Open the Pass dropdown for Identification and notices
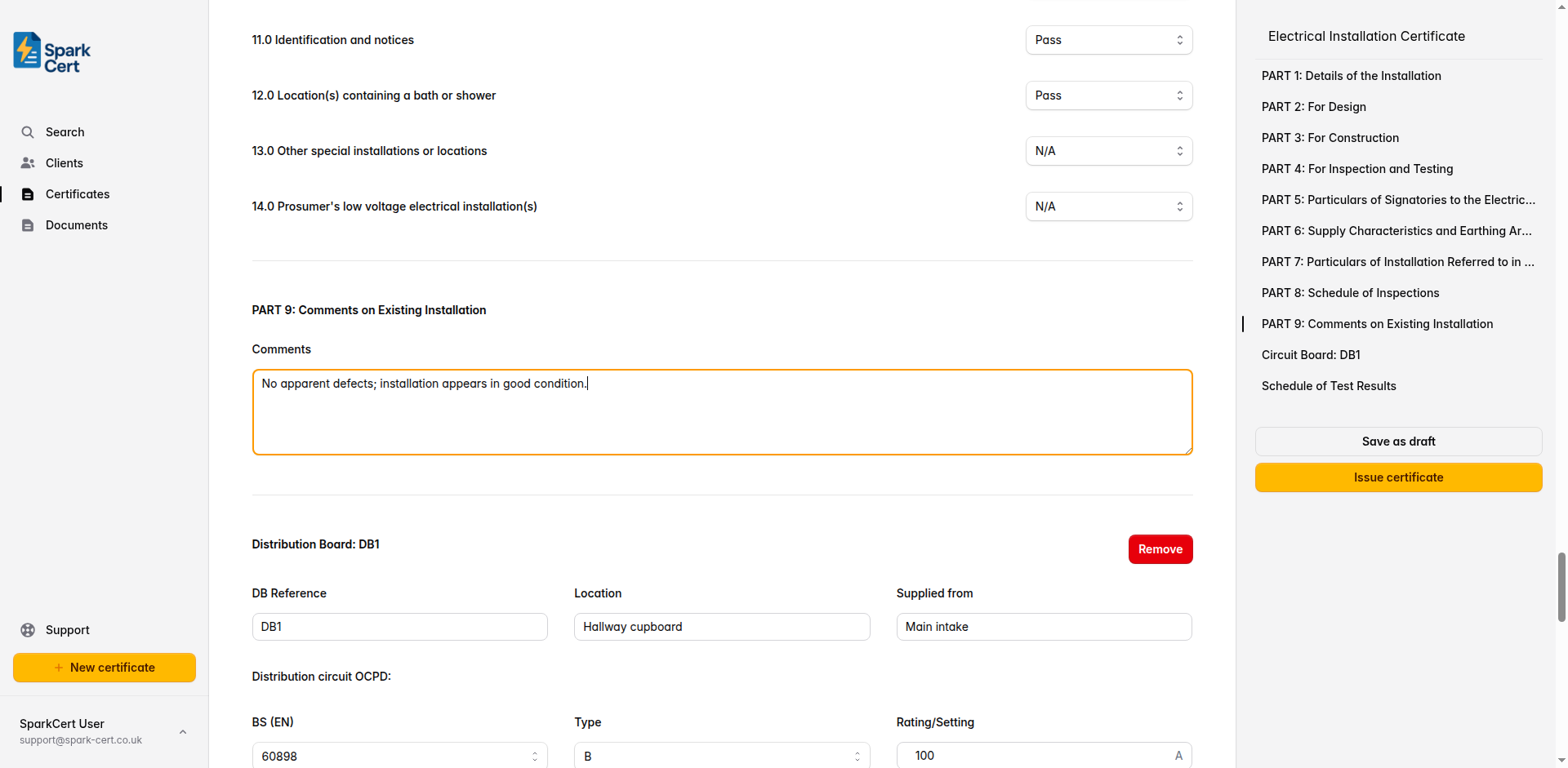Viewport: 1568px width, 768px height. [1108, 40]
